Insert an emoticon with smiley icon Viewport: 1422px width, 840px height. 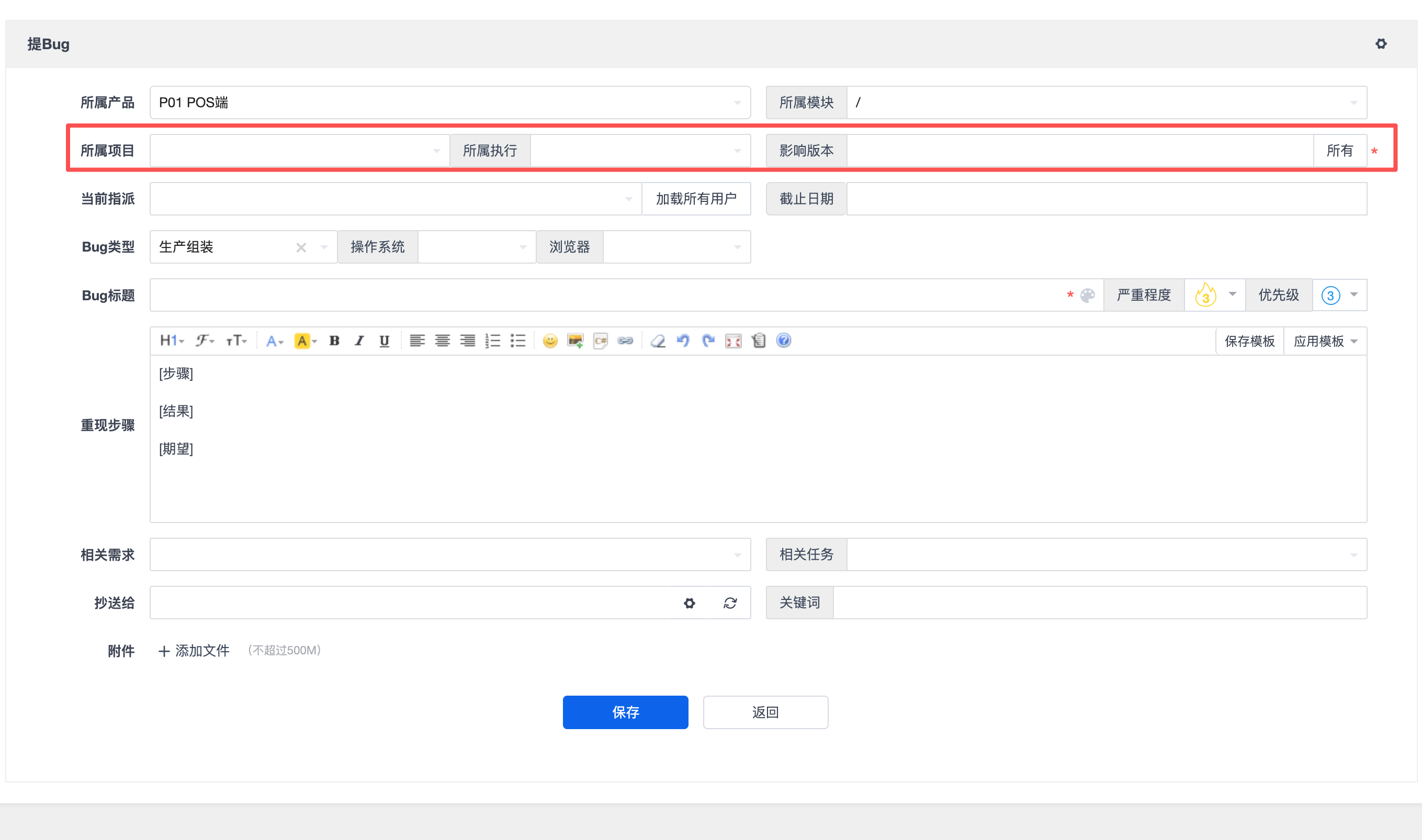pos(550,340)
